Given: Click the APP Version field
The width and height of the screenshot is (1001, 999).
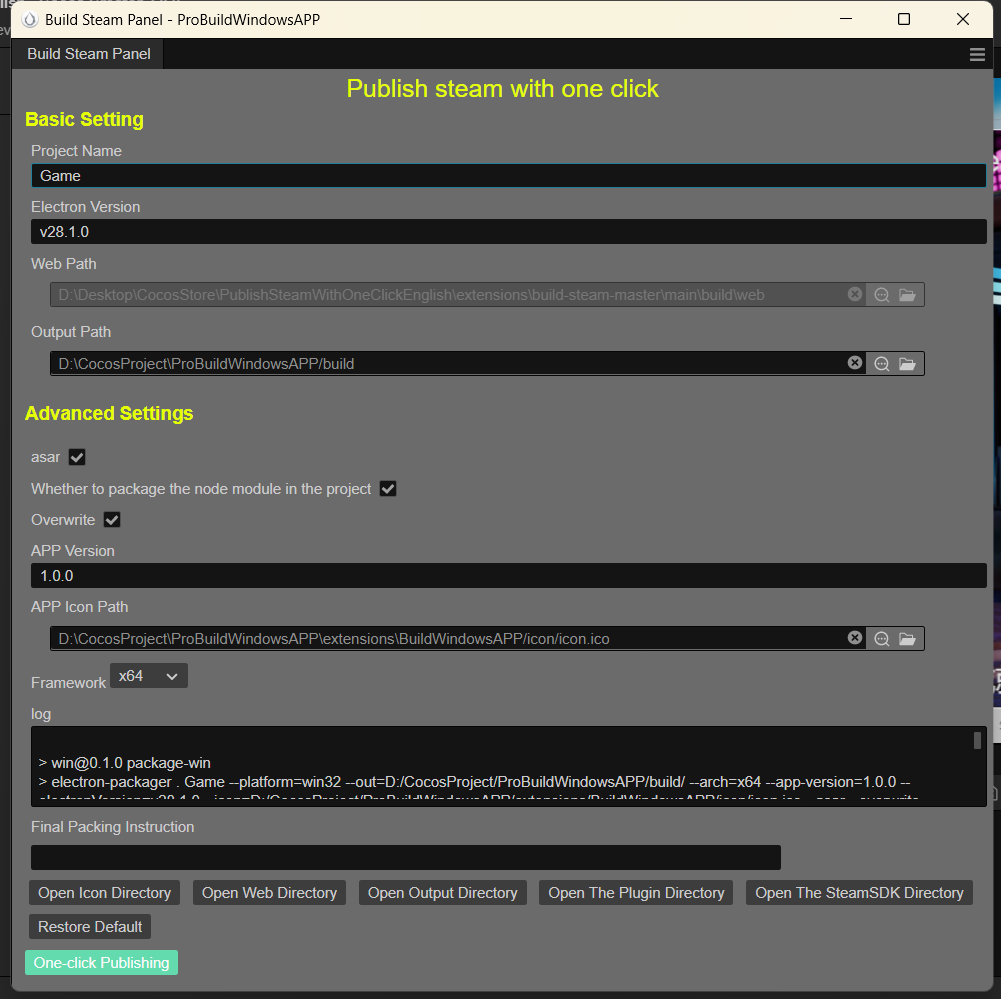Looking at the screenshot, I should pos(509,576).
